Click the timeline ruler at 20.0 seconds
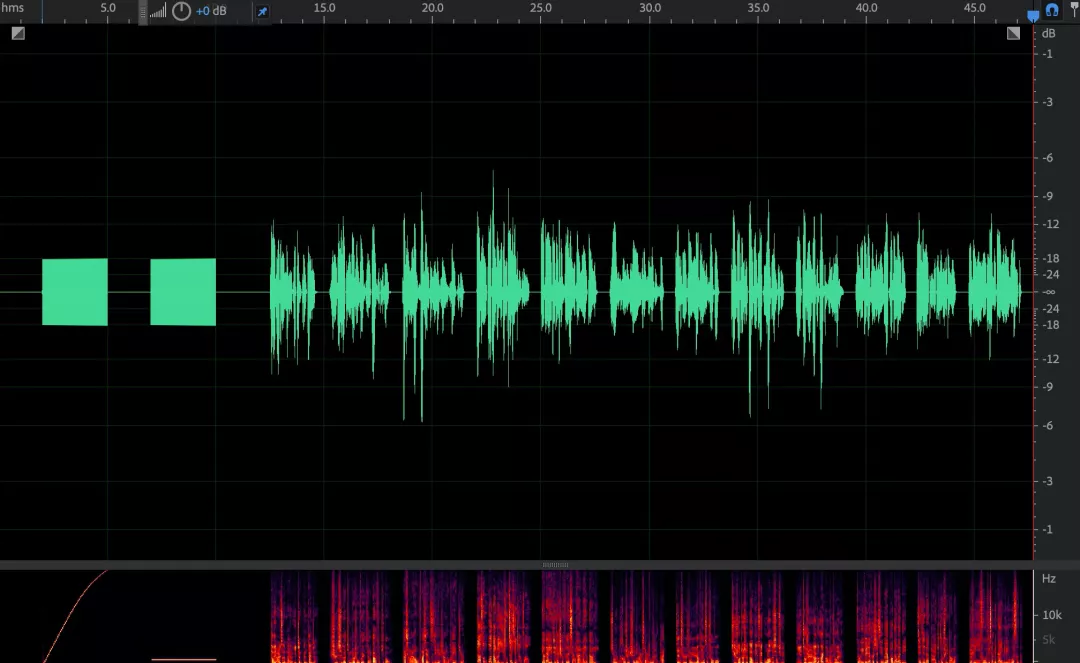1080x663 pixels. 433,8
